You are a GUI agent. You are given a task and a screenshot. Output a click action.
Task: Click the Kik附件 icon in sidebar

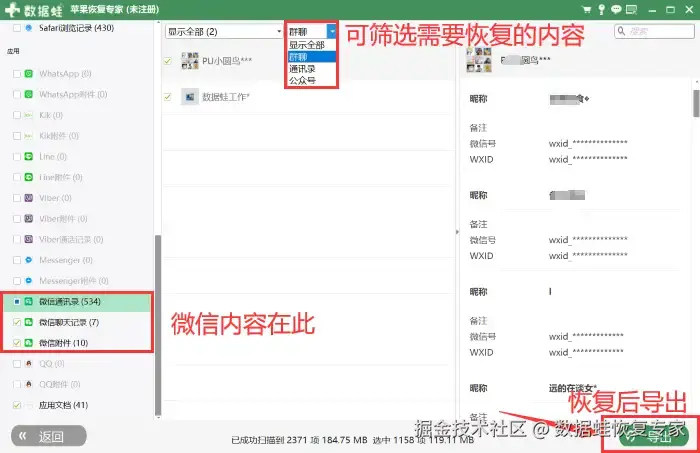point(29,136)
